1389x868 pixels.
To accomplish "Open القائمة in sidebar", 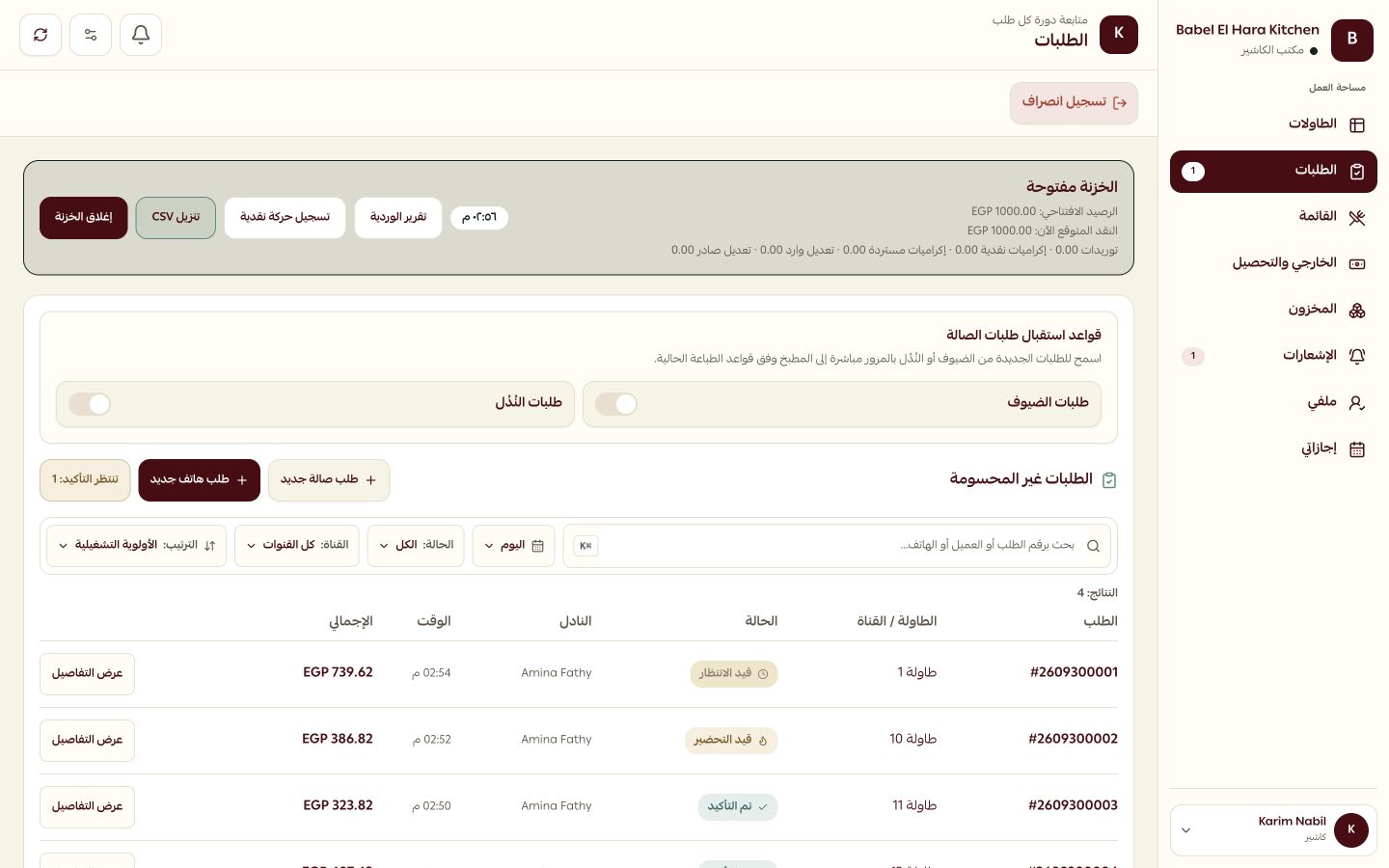I will [x=1273, y=217].
